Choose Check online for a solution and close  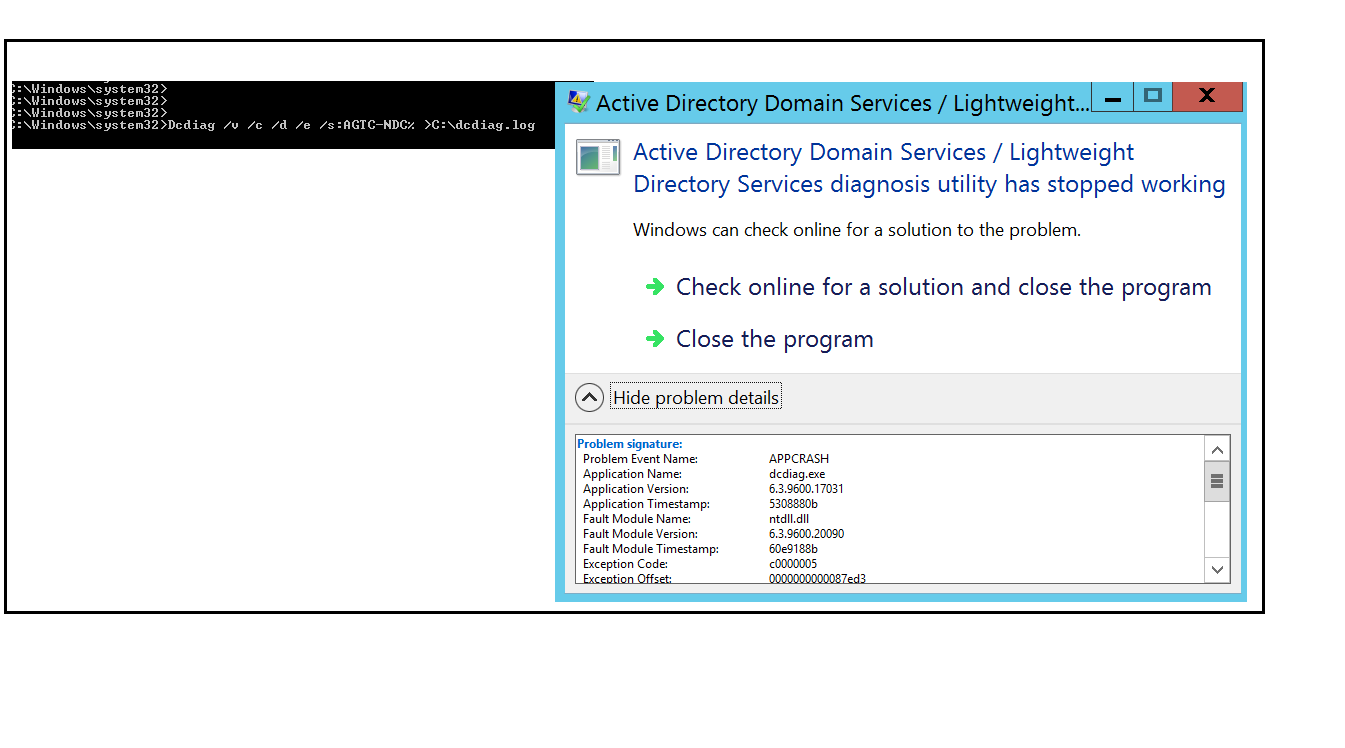943,287
